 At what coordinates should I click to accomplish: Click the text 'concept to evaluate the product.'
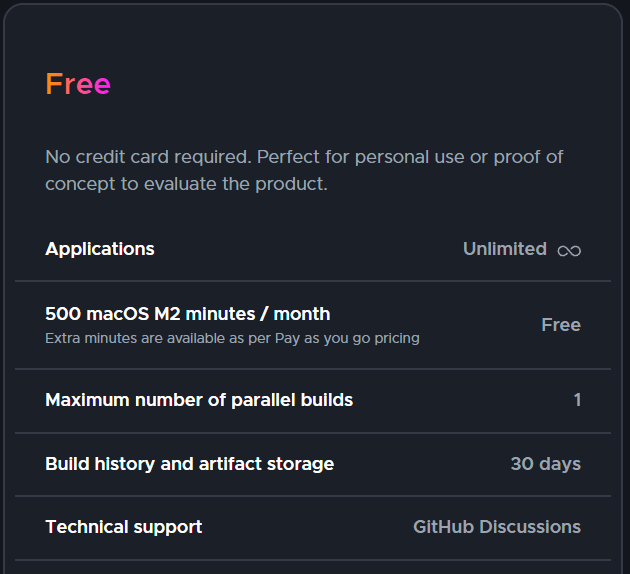[186, 184]
